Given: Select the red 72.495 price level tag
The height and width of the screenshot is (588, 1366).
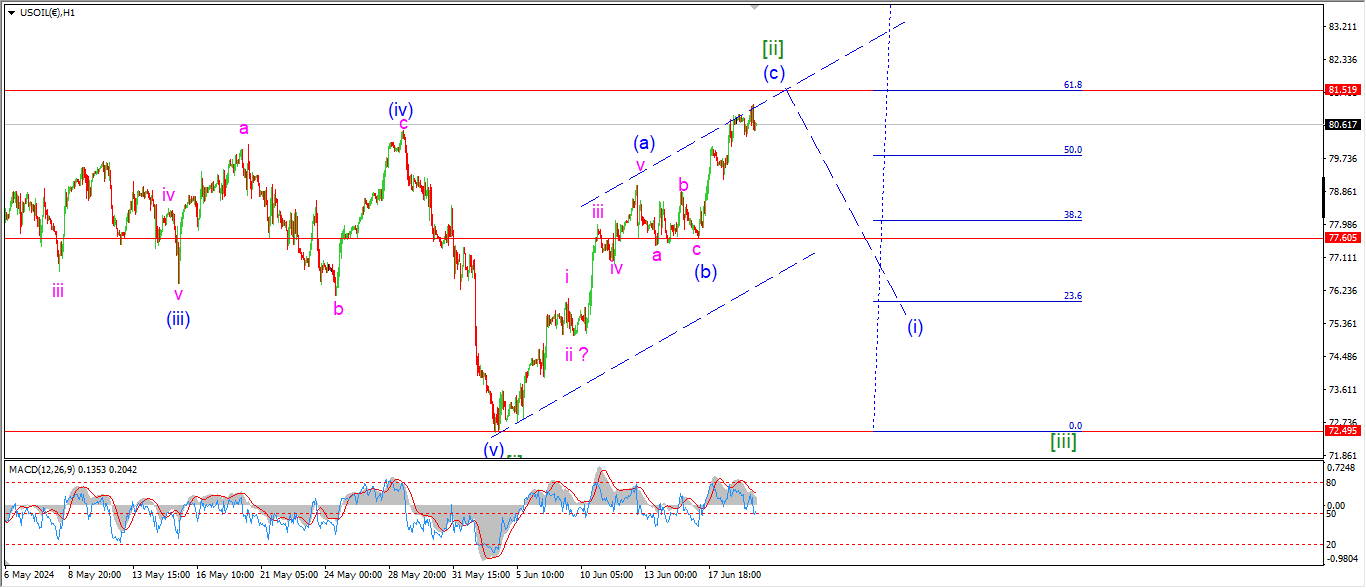Looking at the screenshot, I should click(x=1342, y=430).
